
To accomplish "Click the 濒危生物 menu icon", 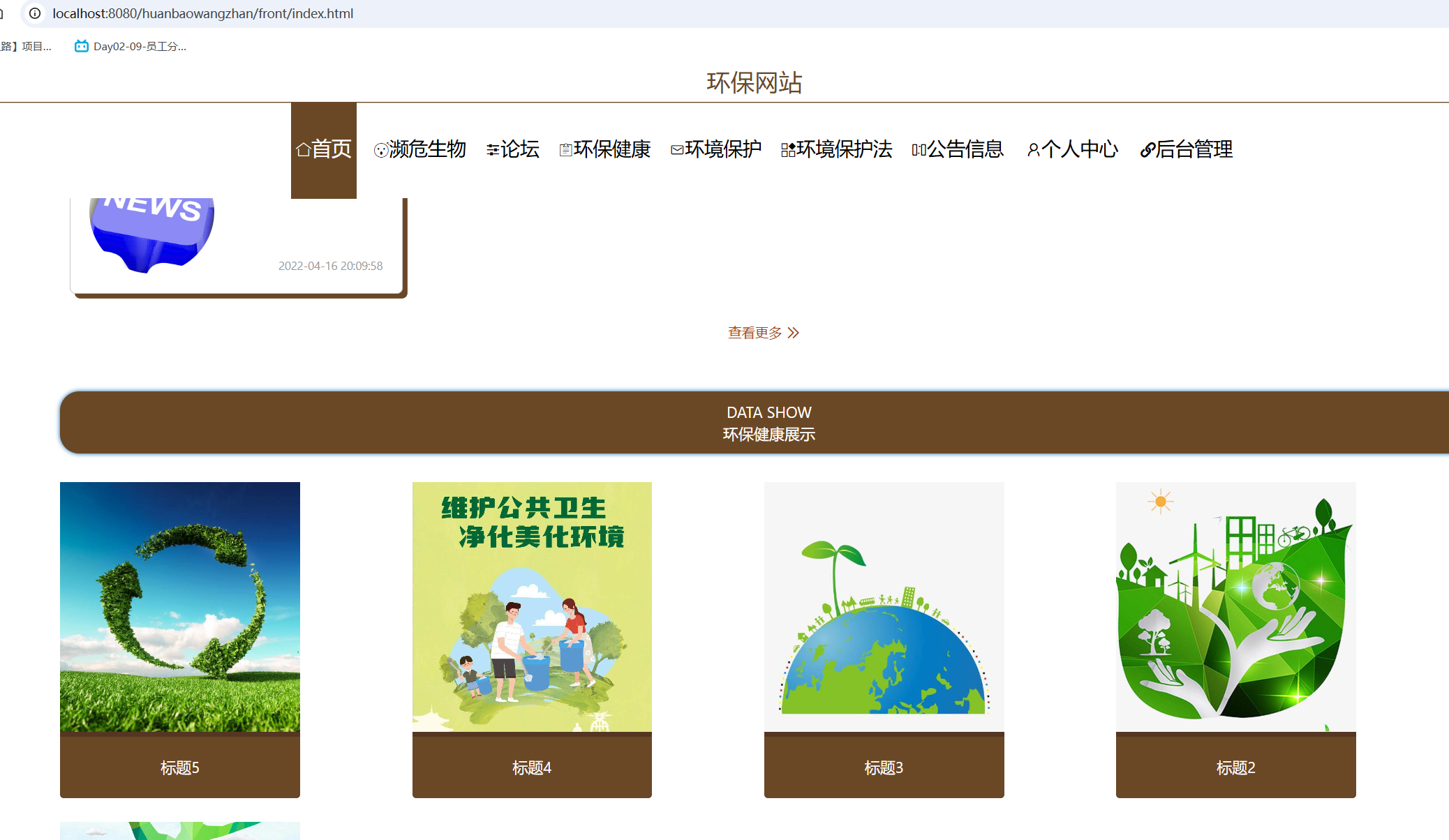I will pos(380,150).
